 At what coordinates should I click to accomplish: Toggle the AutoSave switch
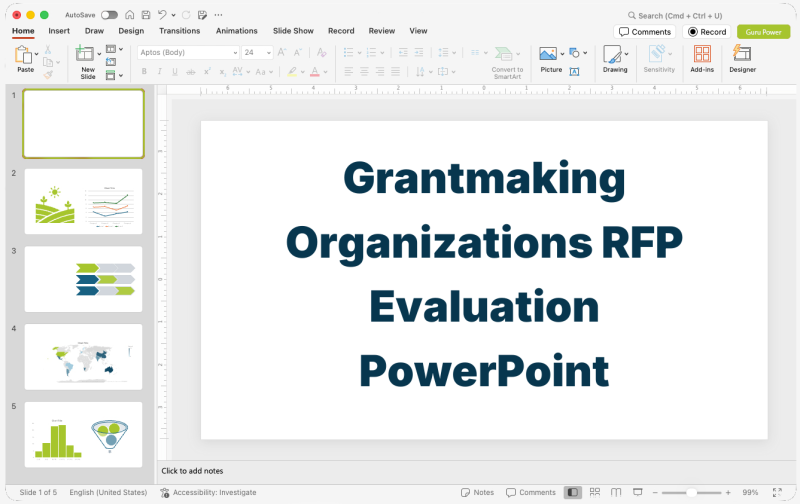pos(109,15)
